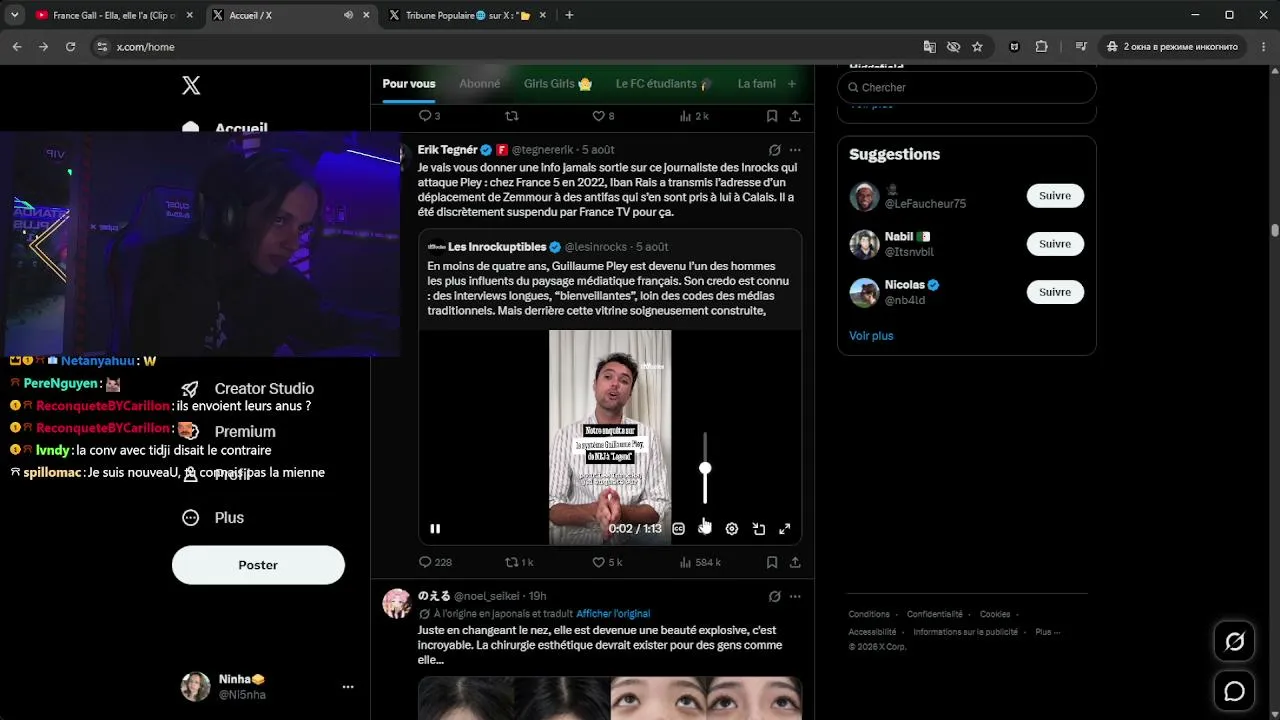Click the Chercher search field
Image resolution: width=1280 pixels, height=720 pixels.
pos(967,87)
